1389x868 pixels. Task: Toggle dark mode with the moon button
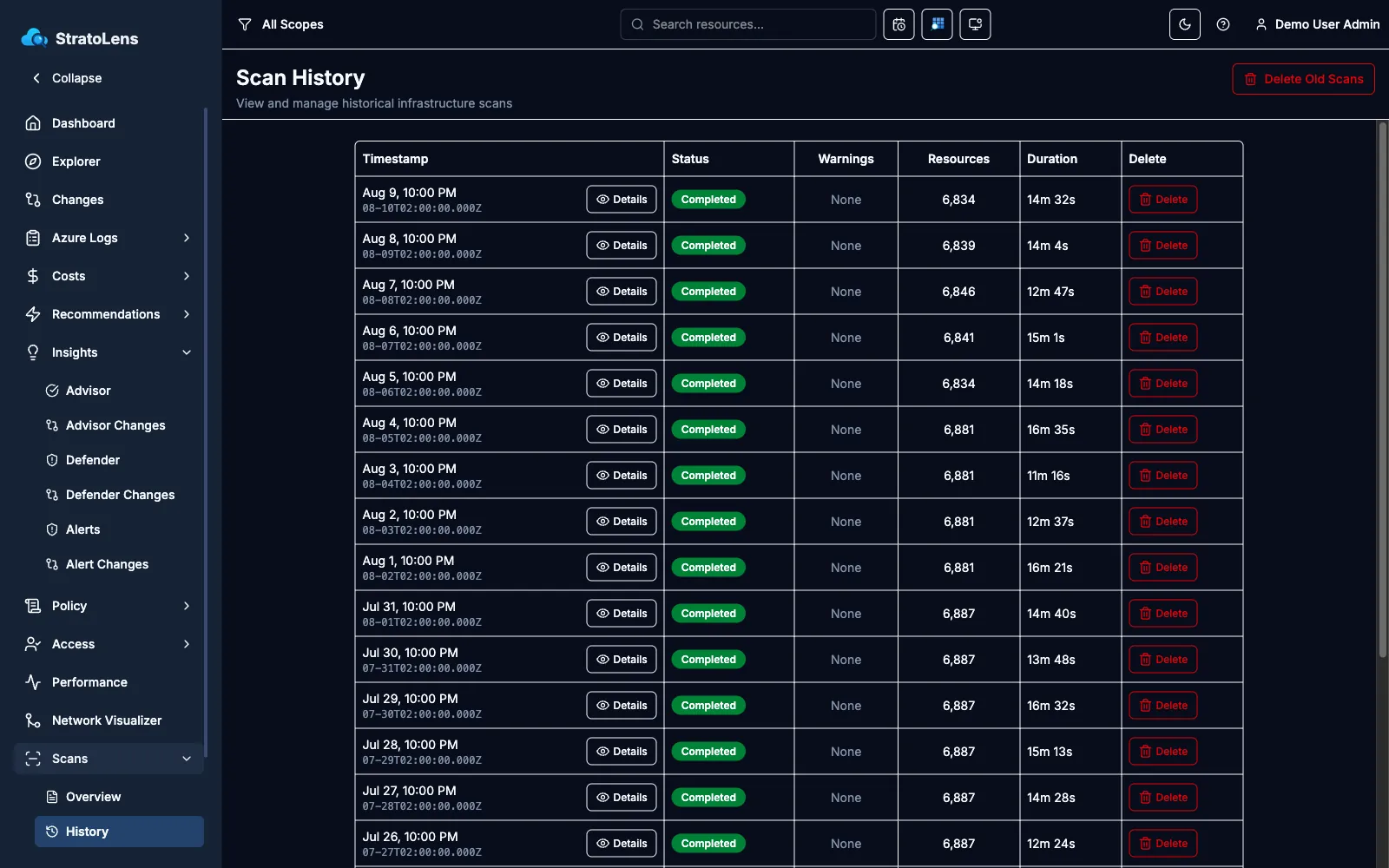tap(1185, 24)
